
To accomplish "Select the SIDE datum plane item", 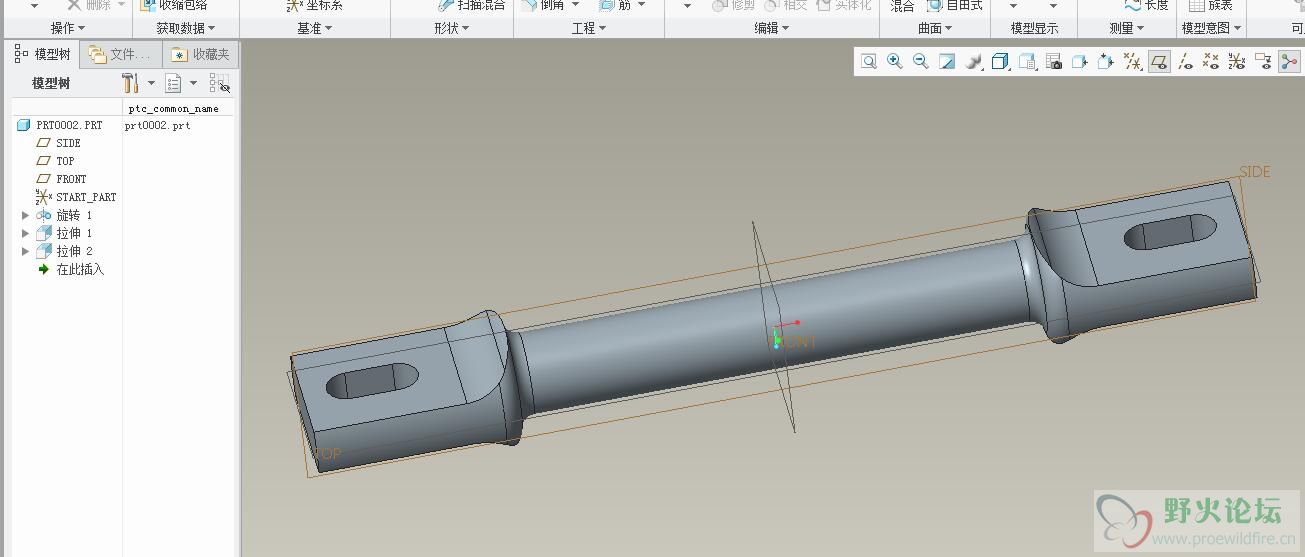I will click(x=58, y=143).
